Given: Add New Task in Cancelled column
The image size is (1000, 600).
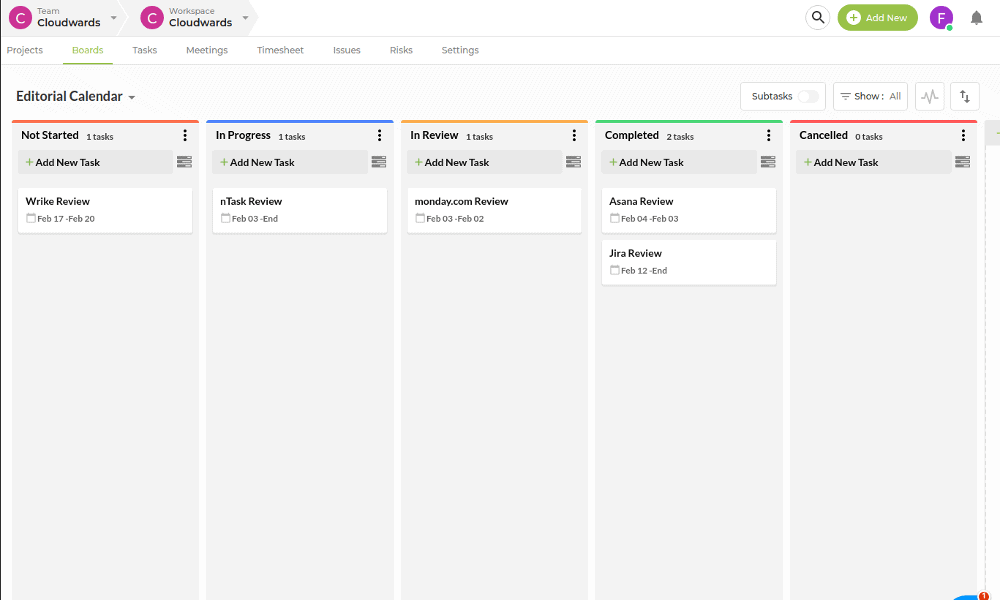Looking at the screenshot, I should click(873, 162).
